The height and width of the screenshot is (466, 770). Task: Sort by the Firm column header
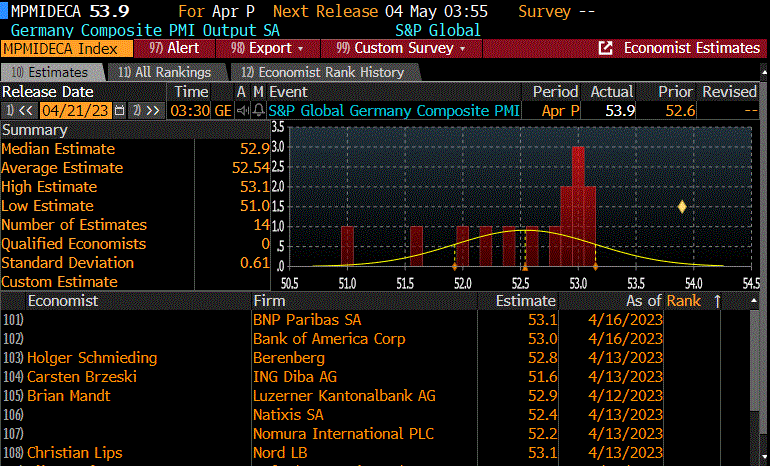click(x=269, y=301)
